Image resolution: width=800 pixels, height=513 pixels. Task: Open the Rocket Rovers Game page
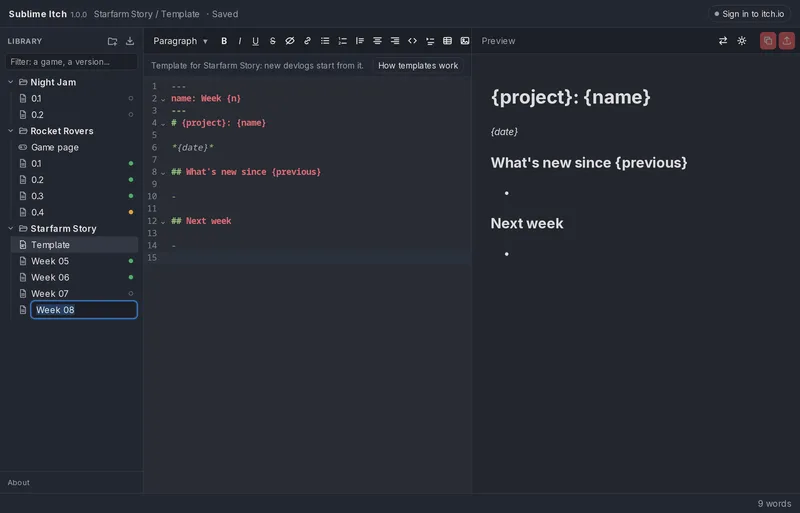tap(74, 147)
